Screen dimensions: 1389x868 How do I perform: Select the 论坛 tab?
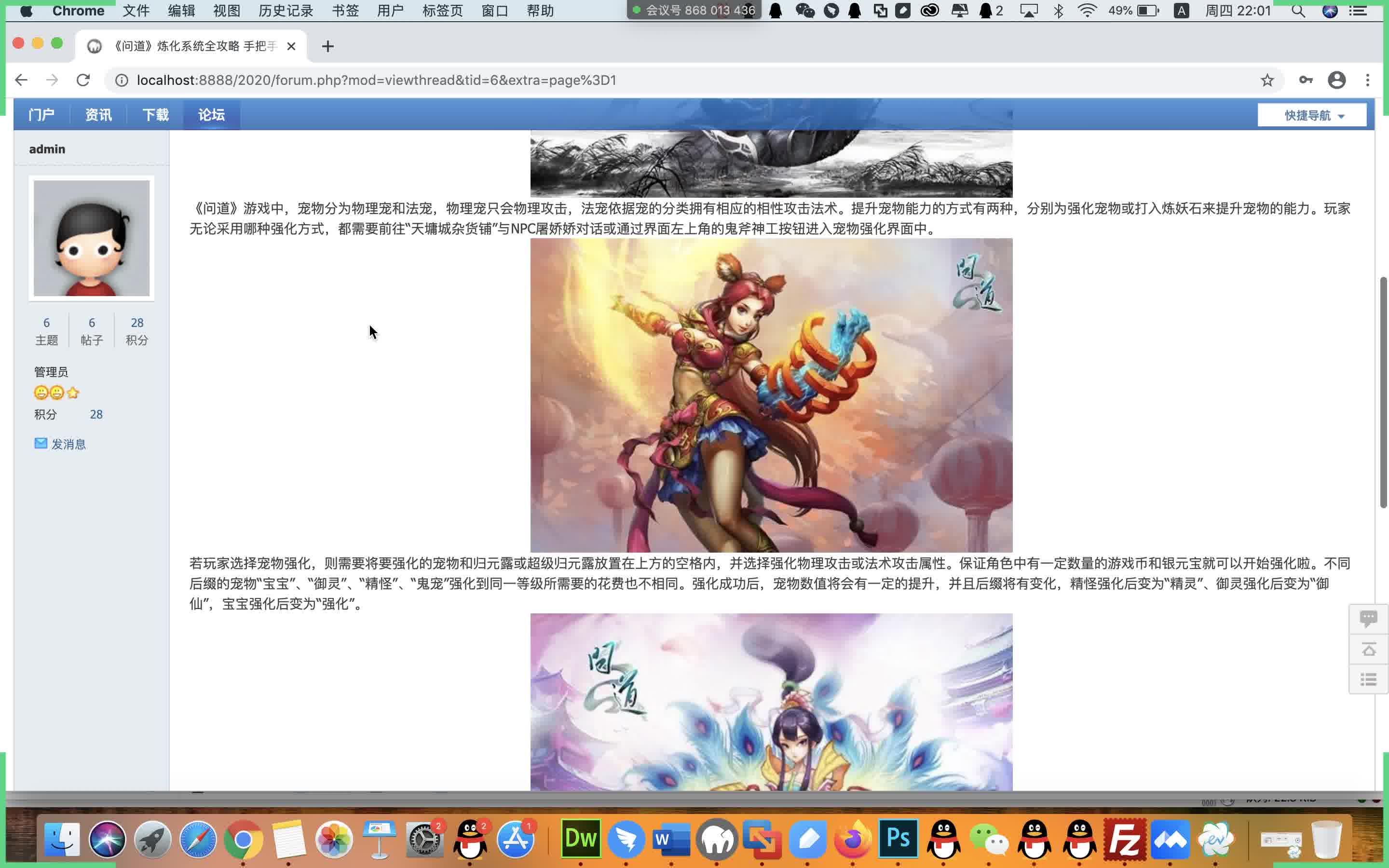tap(211, 115)
